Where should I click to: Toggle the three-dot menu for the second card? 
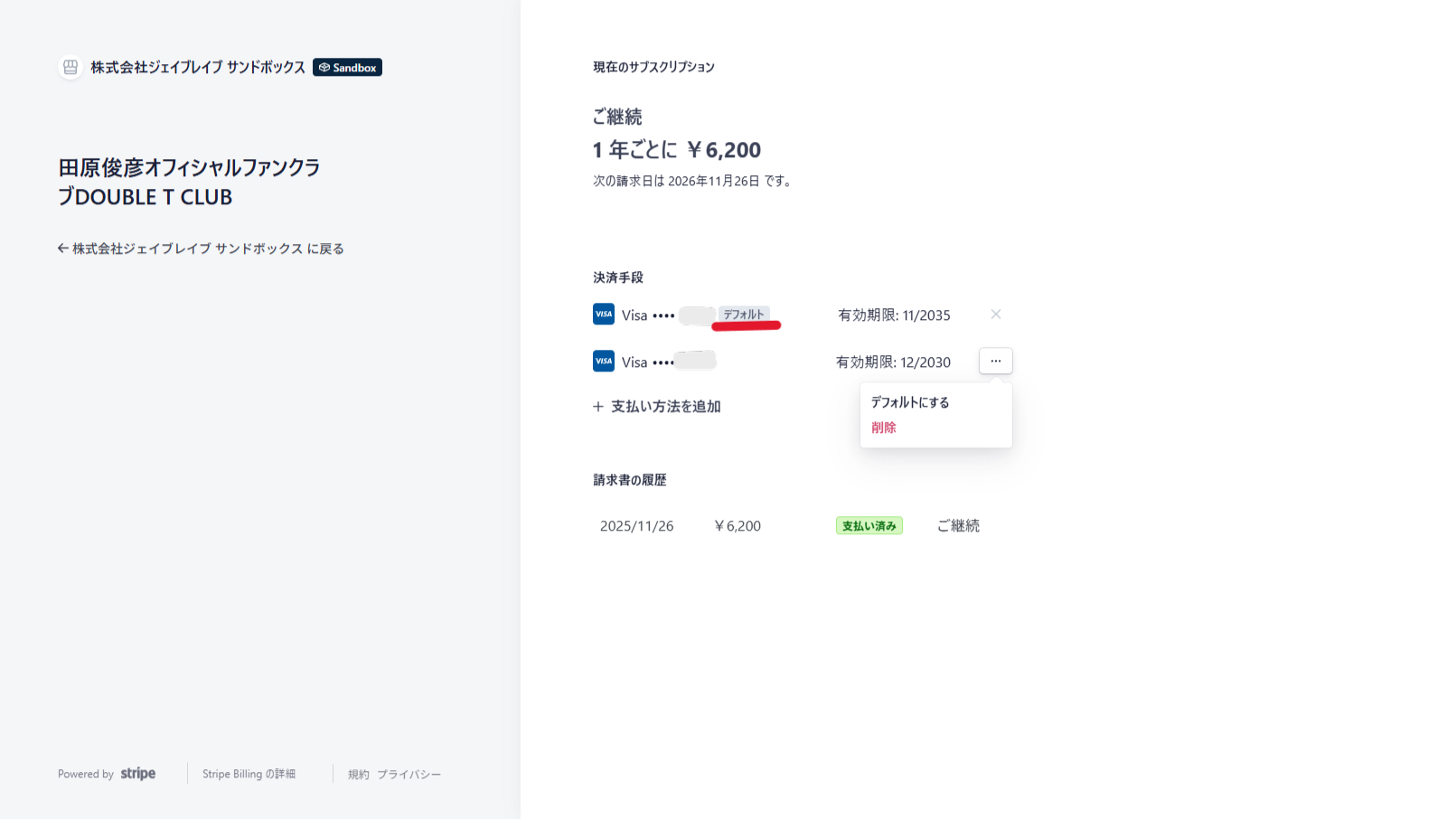pos(995,361)
